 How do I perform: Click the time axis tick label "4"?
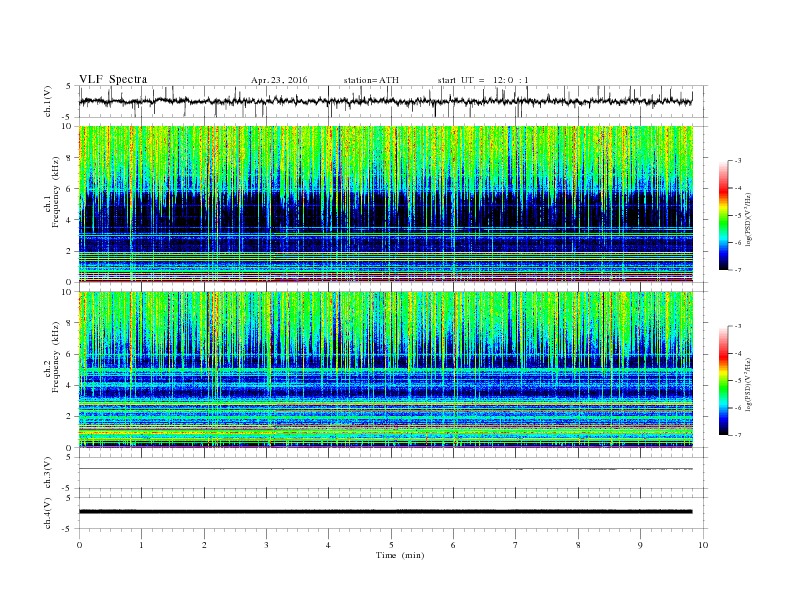(328, 545)
